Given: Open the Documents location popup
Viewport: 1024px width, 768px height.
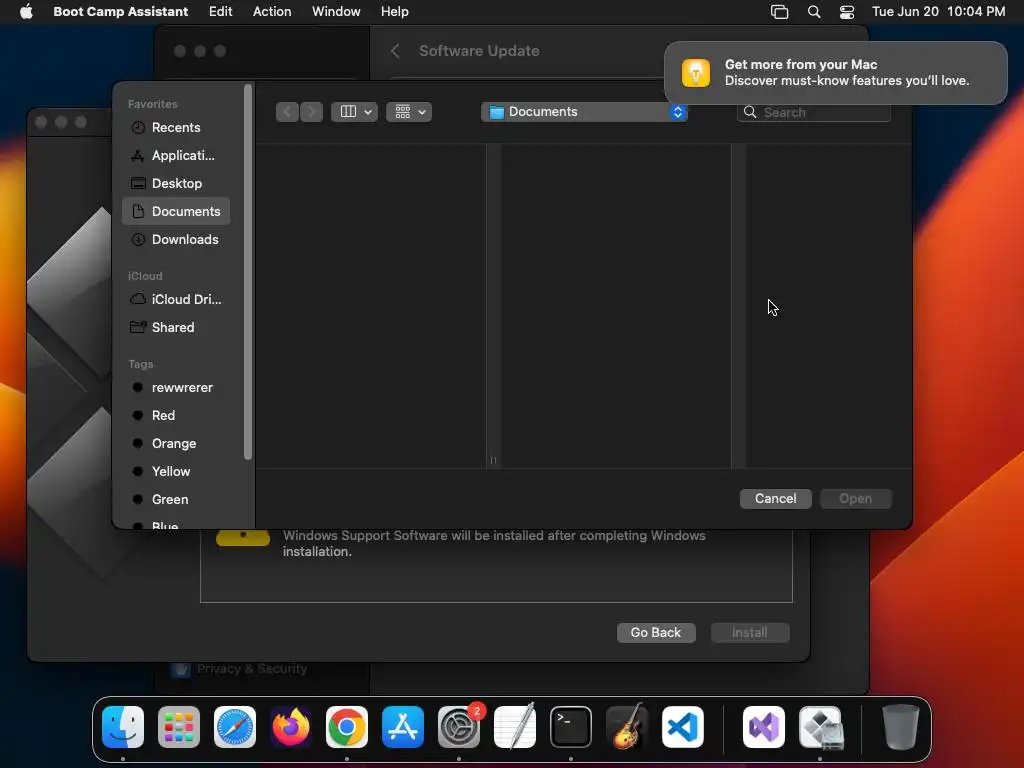Looking at the screenshot, I should (x=584, y=112).
